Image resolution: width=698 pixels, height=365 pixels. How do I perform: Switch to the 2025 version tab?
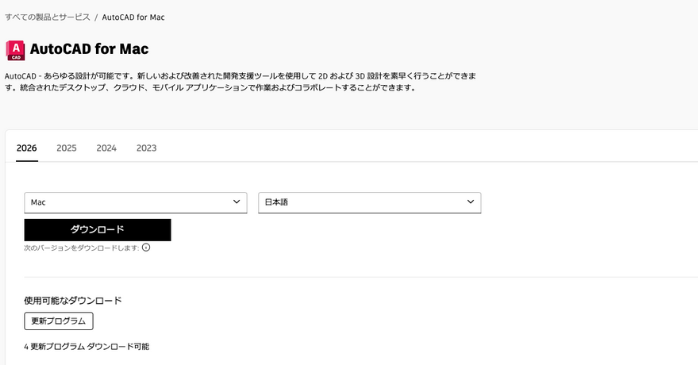[66, 148]
